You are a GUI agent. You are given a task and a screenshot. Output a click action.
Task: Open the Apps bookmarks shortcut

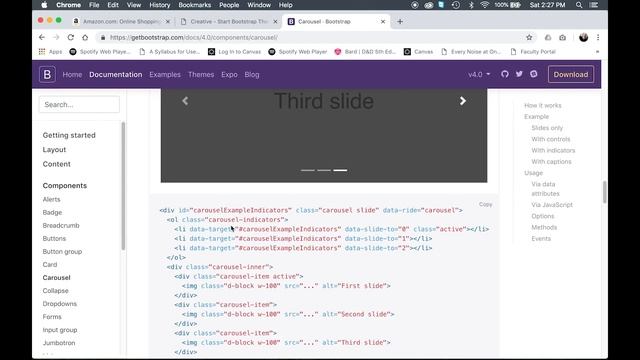point(50,52)
